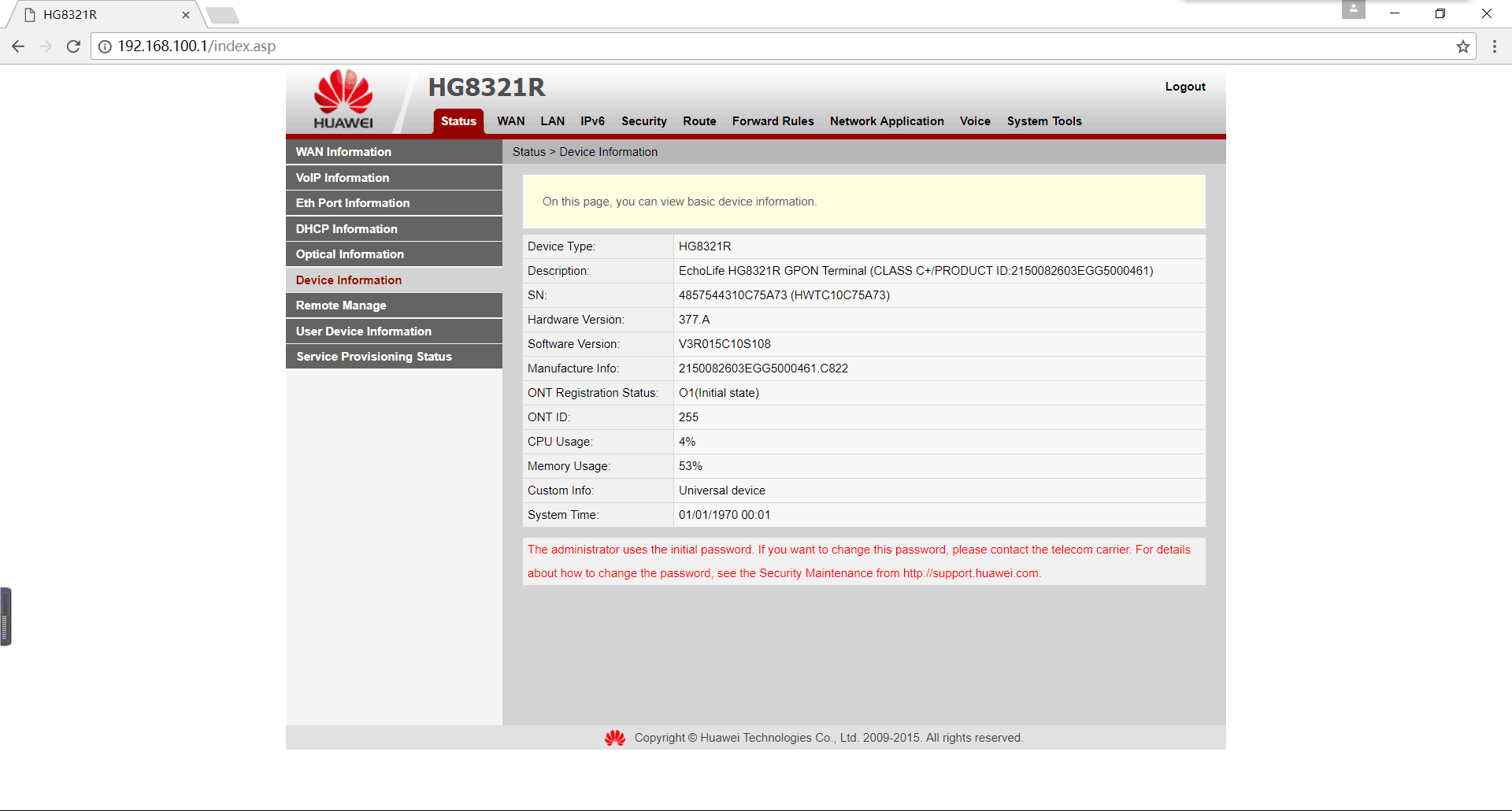Open the Network Application tab

point(886,121)
